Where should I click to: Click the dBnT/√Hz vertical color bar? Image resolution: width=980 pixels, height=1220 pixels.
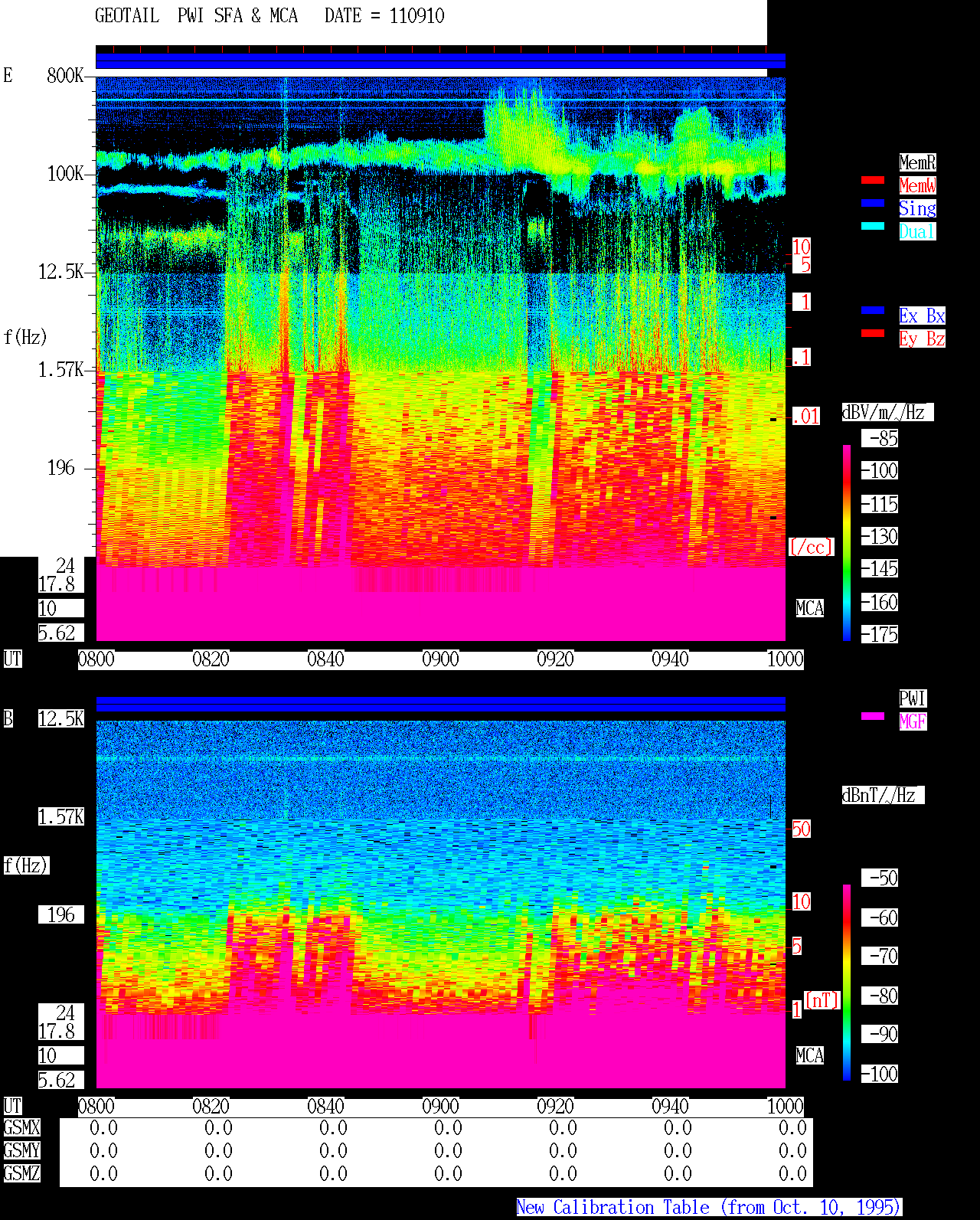(847, 983)
